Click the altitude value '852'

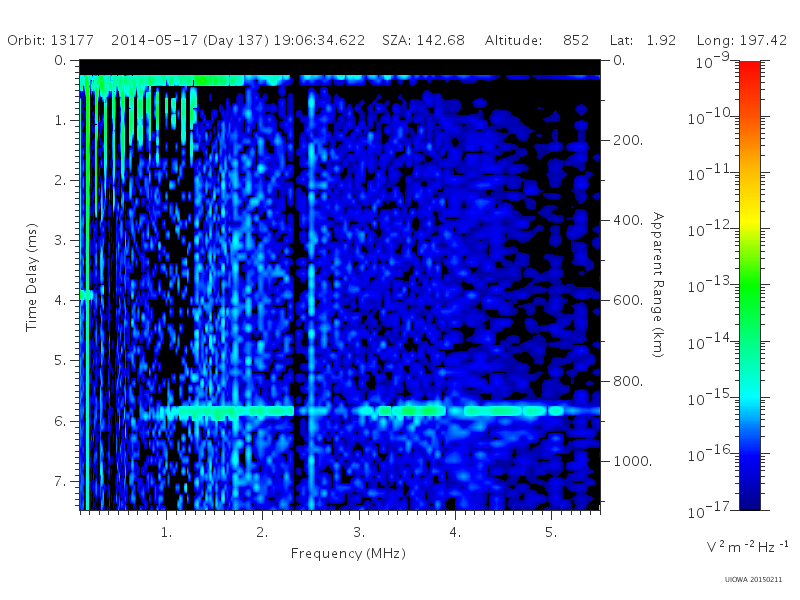(576, 40)
